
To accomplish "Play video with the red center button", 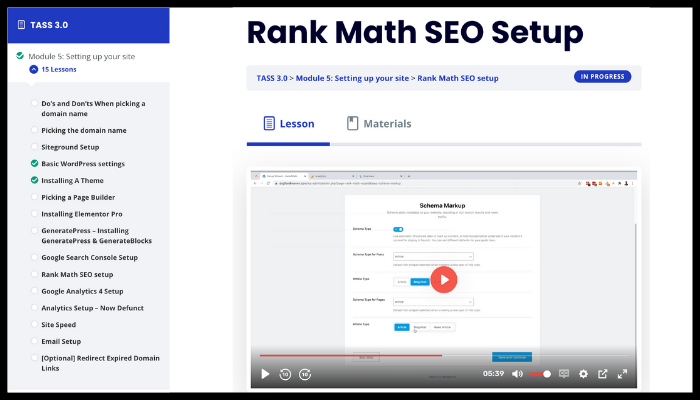I will pyautogui.click(x=443, y=280).
